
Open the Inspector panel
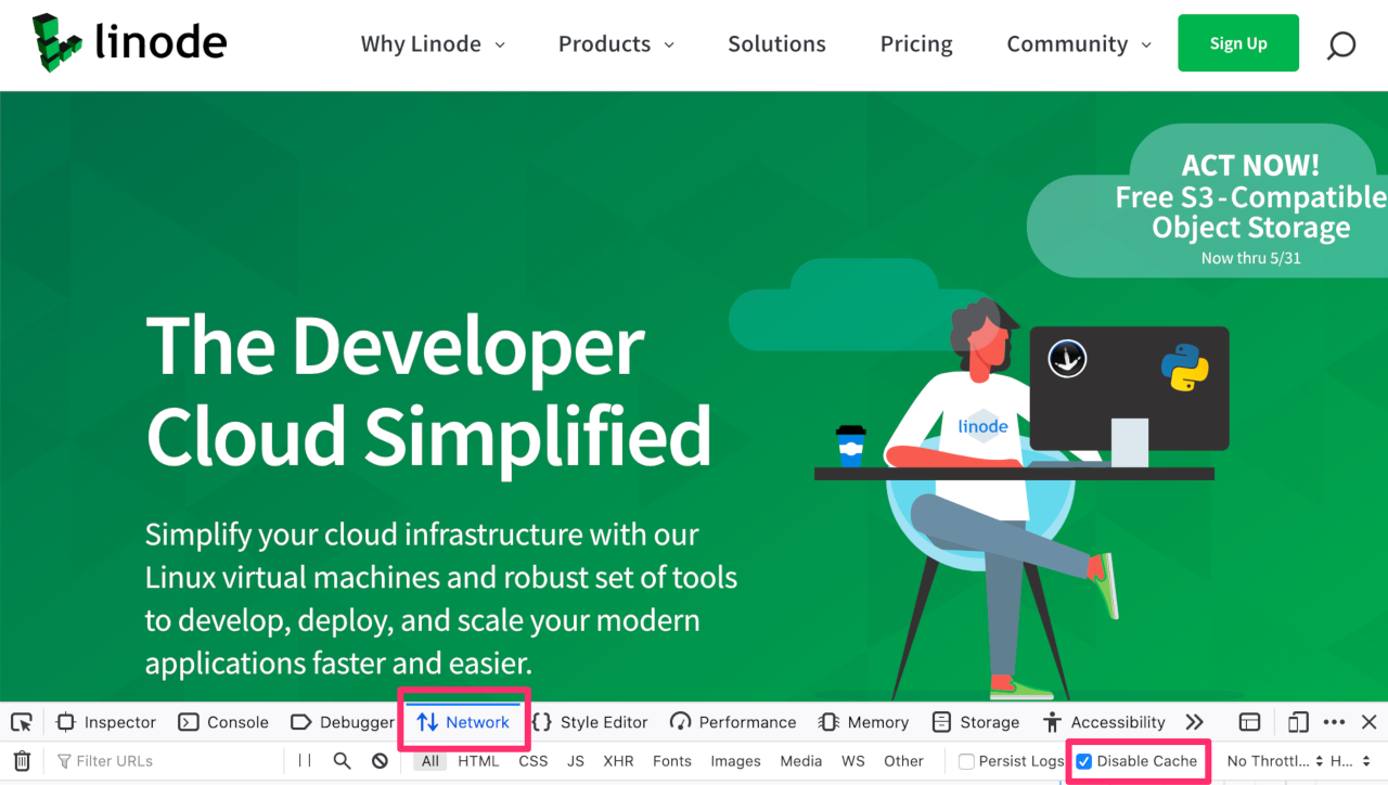click(104, 722)
